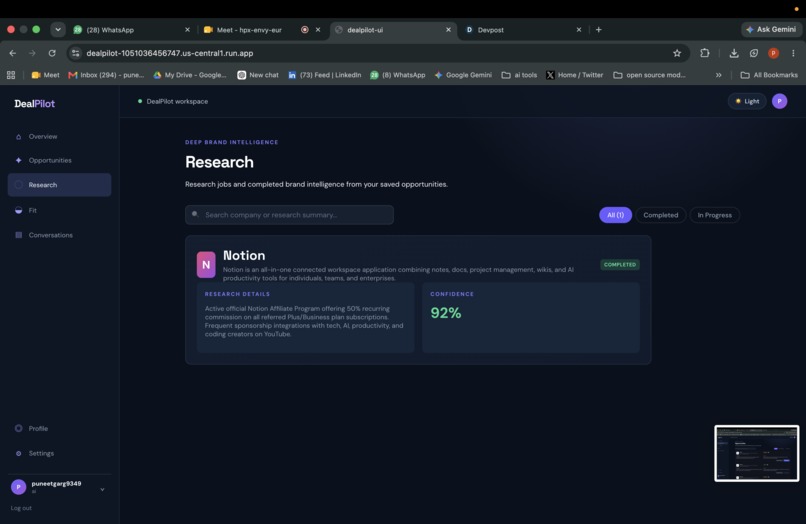
Task: Click the extension icon beside downloads
Action: (754, 53)
